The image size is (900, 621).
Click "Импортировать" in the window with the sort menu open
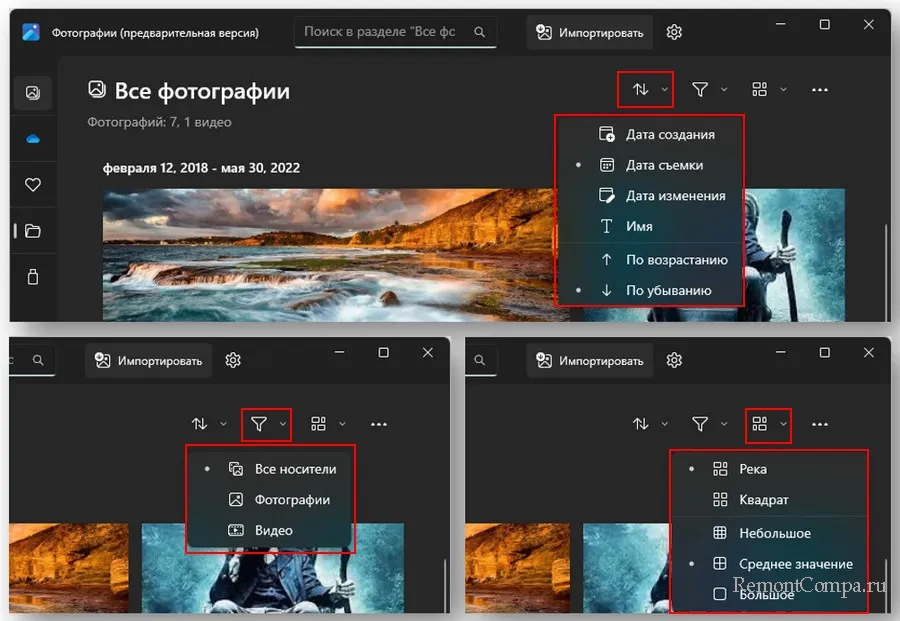590,33
